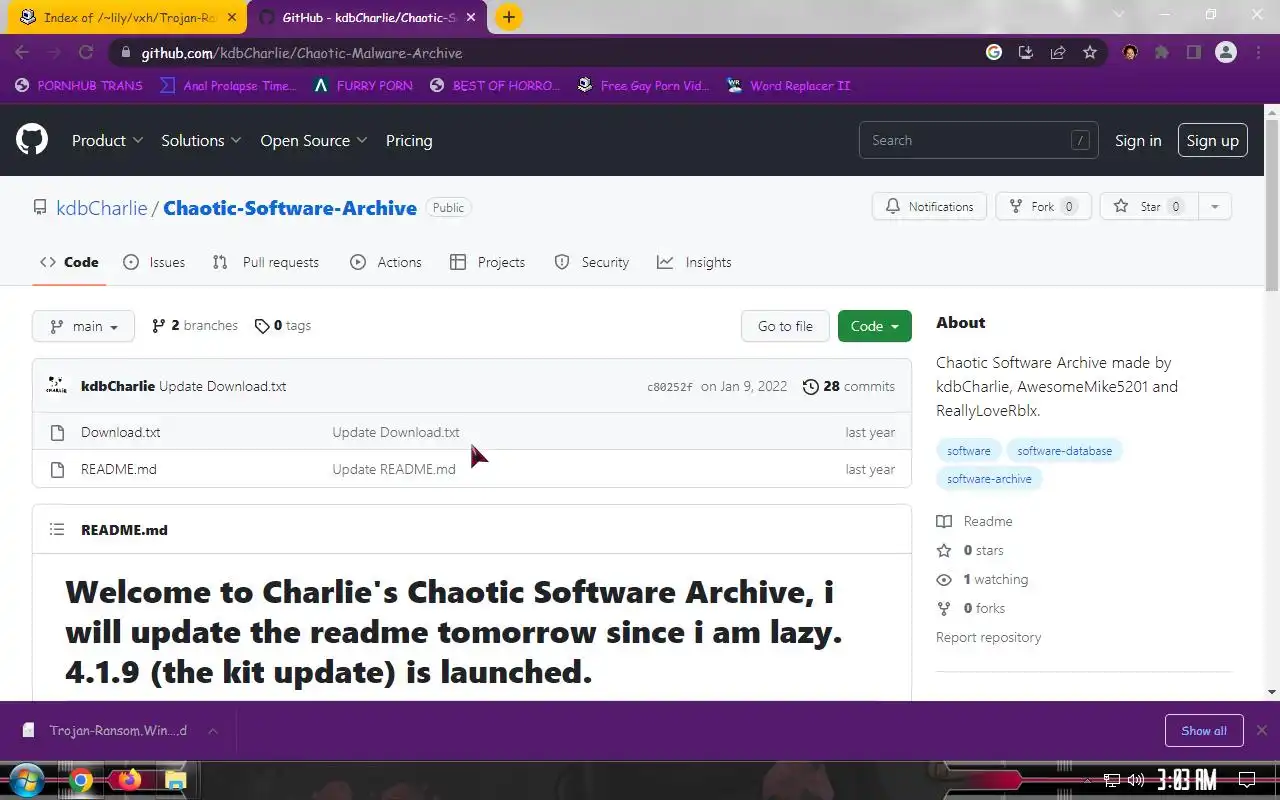The width and height of the screenshot is (1280, 800).
Task: Open README.md in the file list
Action: pyautogui.click(x=118, y=469)
